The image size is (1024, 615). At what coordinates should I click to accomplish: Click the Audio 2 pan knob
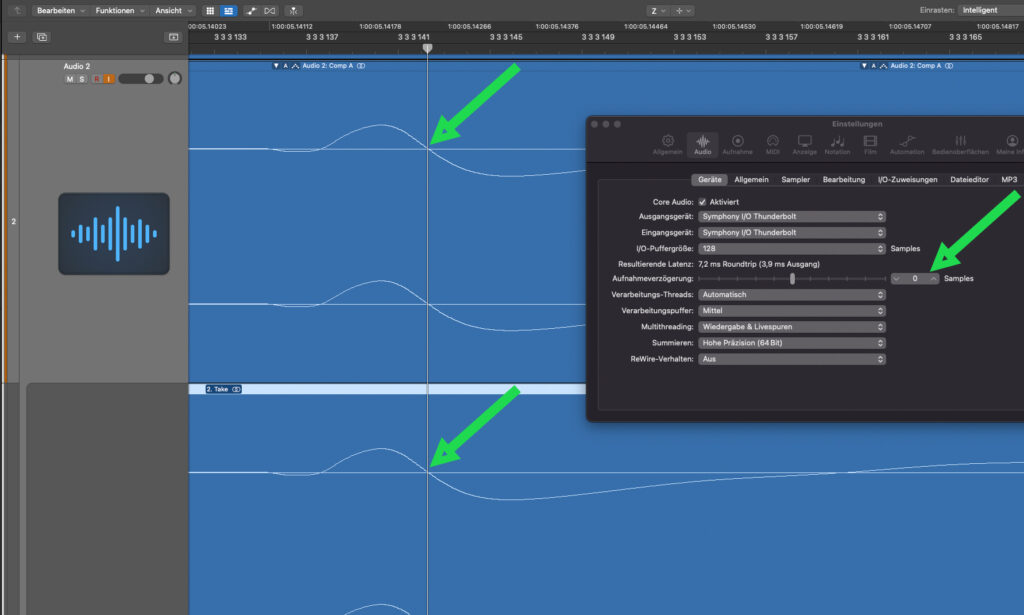175,78
